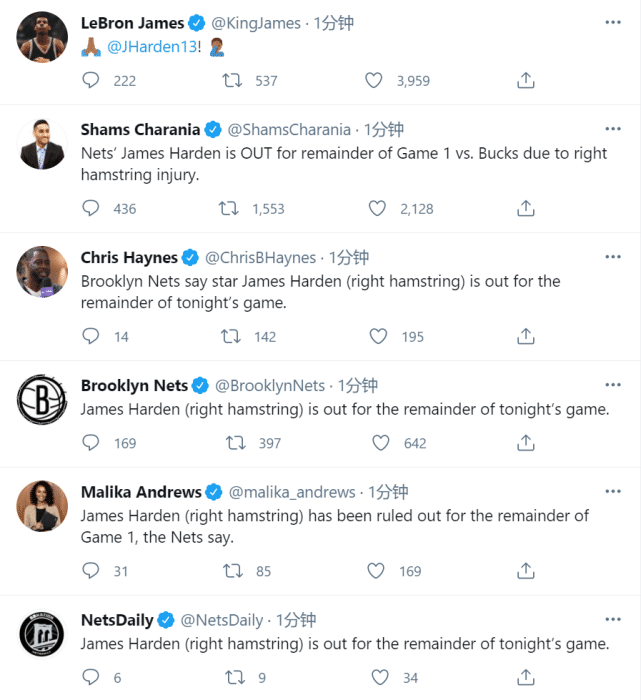Reply to LeBron James' tweet
The width and height of the screenshot is (641, 700).
[x=90, y=81]
